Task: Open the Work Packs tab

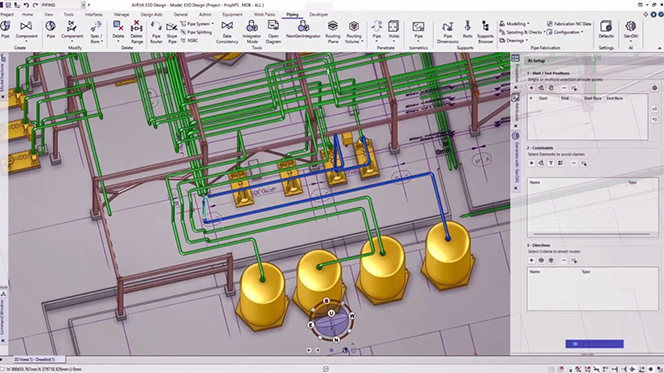Action: (264, 14)
